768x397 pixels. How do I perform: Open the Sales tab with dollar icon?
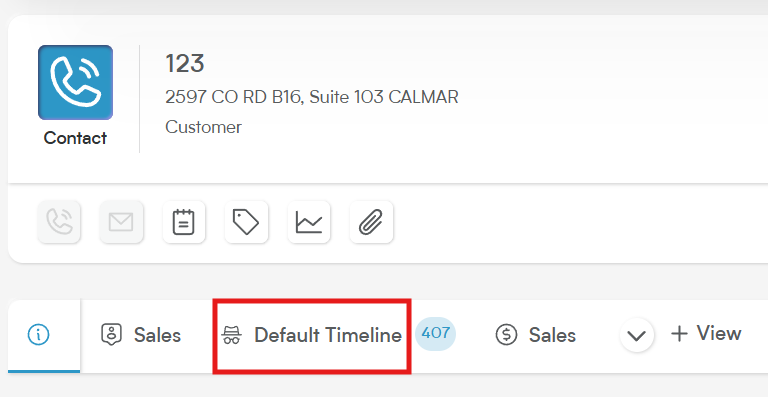(x=535, y=336)
